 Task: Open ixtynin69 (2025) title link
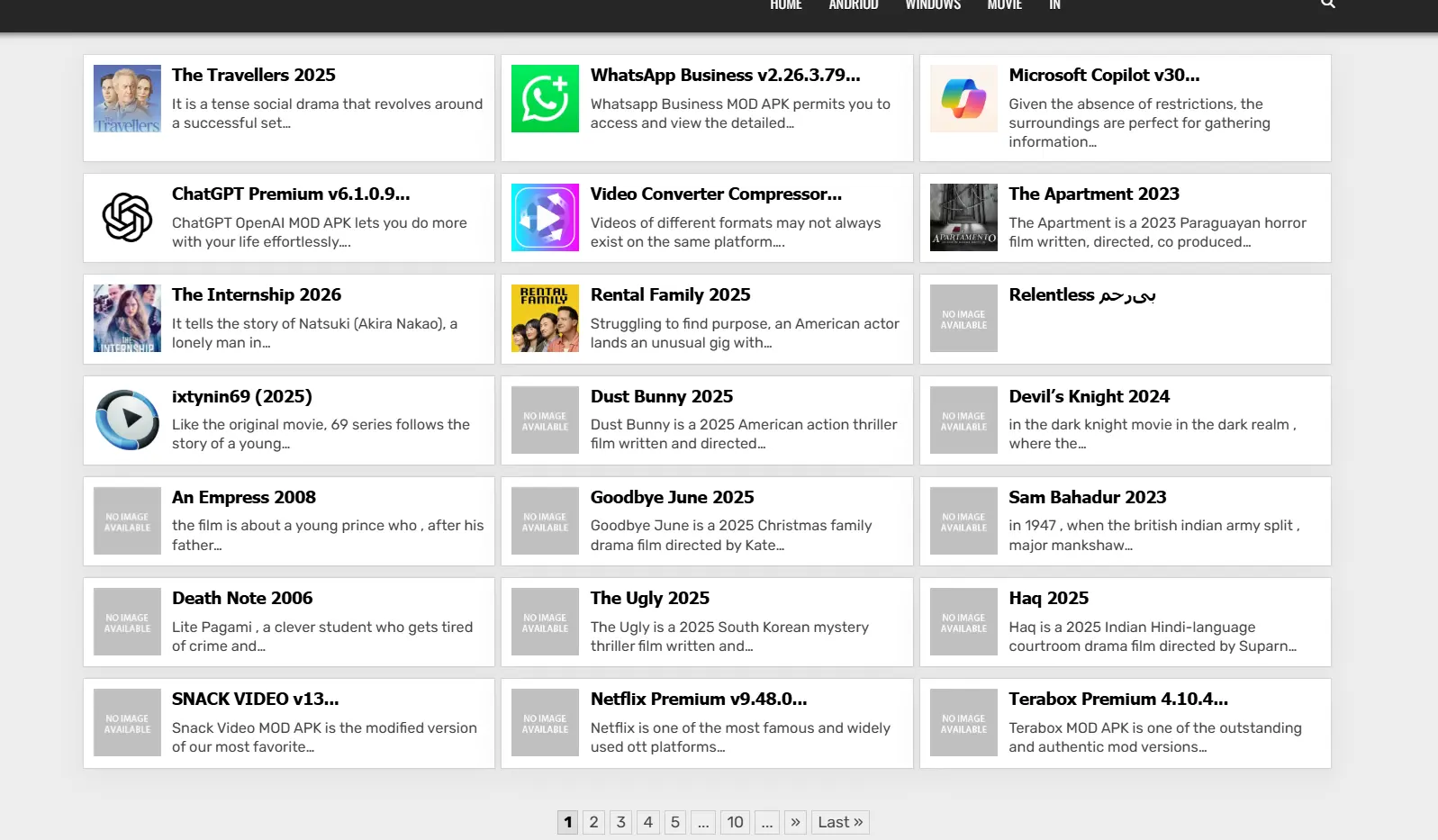242,396
